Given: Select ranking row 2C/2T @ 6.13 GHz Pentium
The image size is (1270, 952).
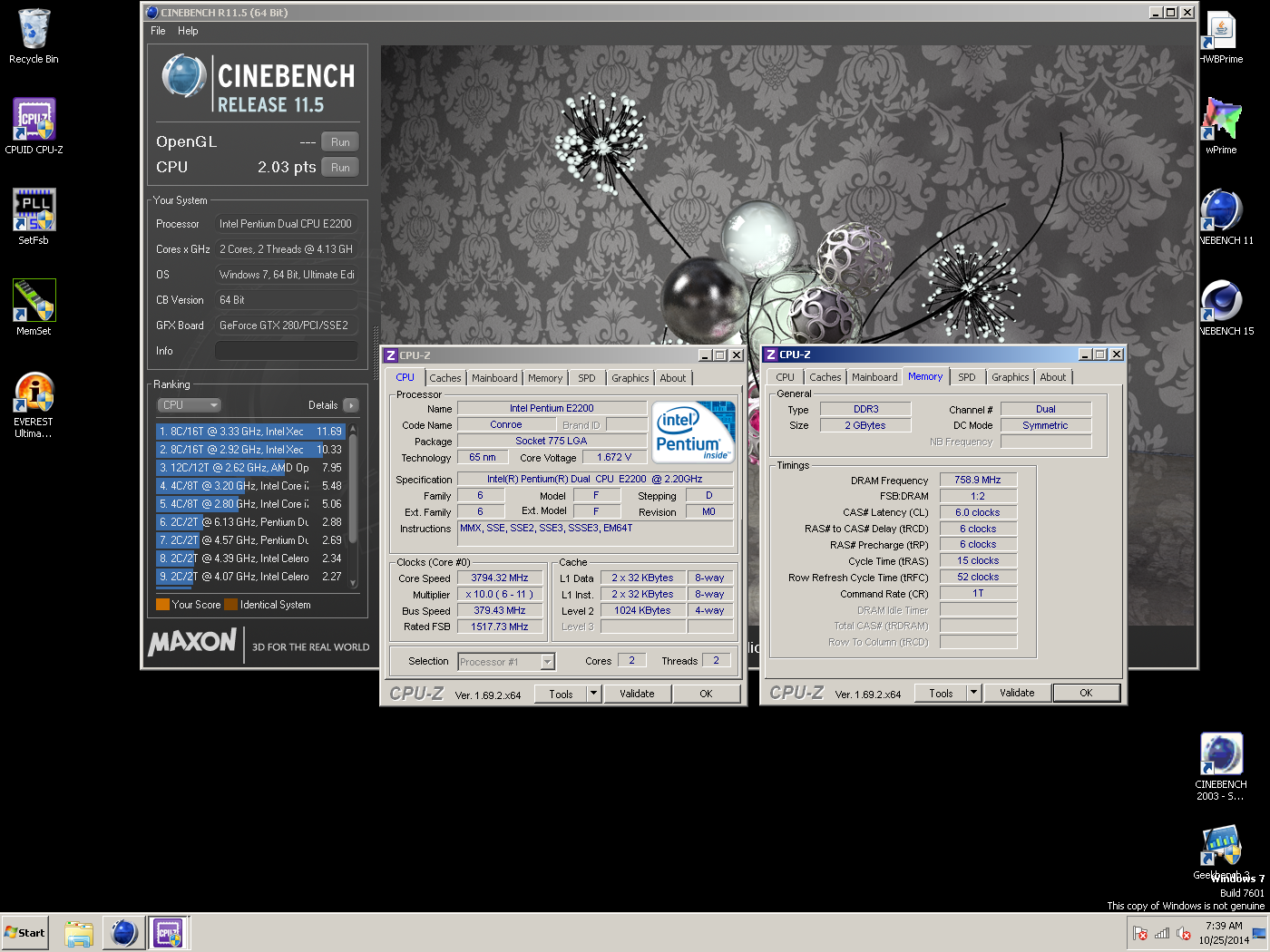Looking at the screenshot, I should pos(250,522).
